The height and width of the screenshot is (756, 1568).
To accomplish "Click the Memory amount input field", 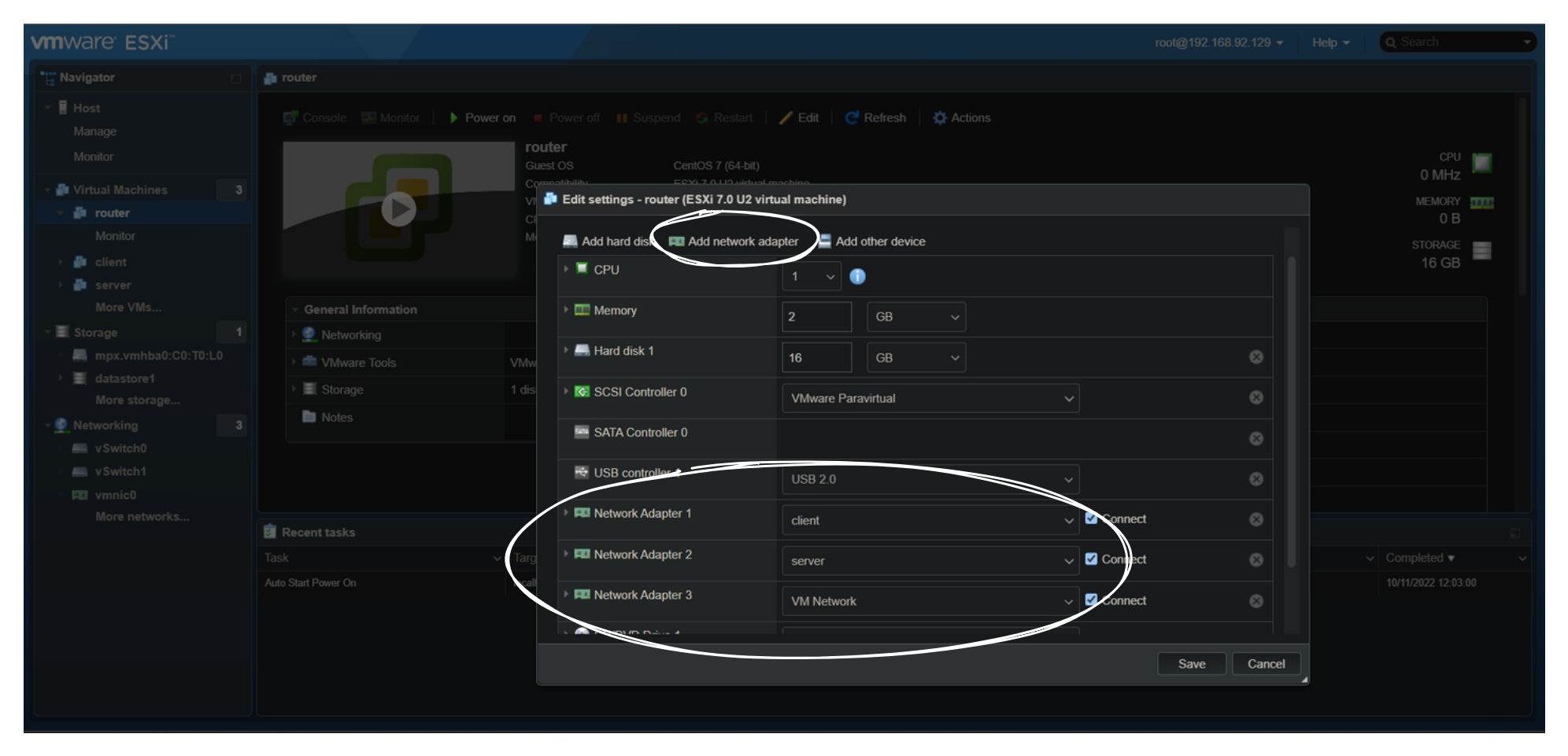I will (817, 317).
